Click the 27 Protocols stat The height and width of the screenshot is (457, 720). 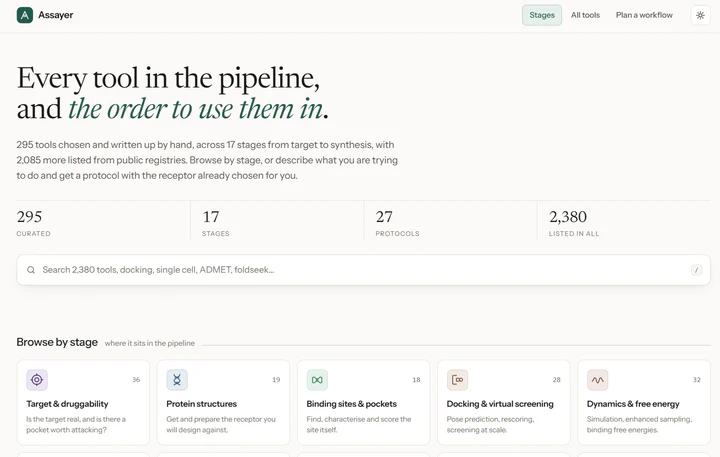click(x=398, y=223)
